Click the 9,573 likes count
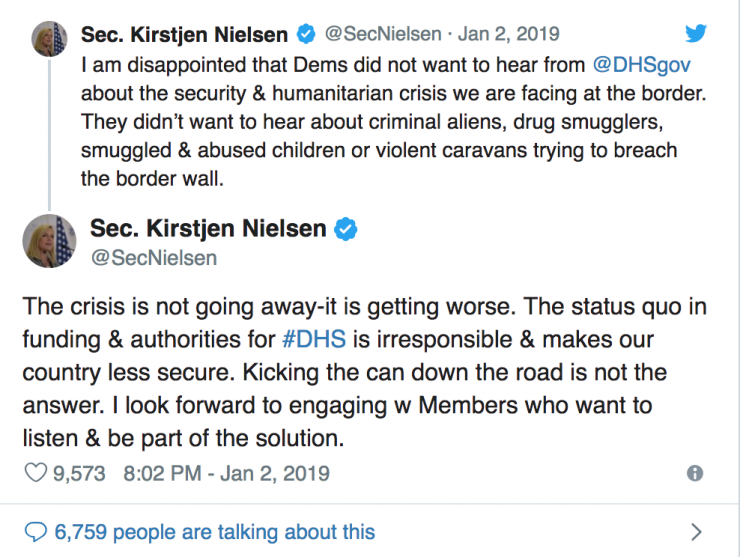740x557 pixels. coord(79,473)
